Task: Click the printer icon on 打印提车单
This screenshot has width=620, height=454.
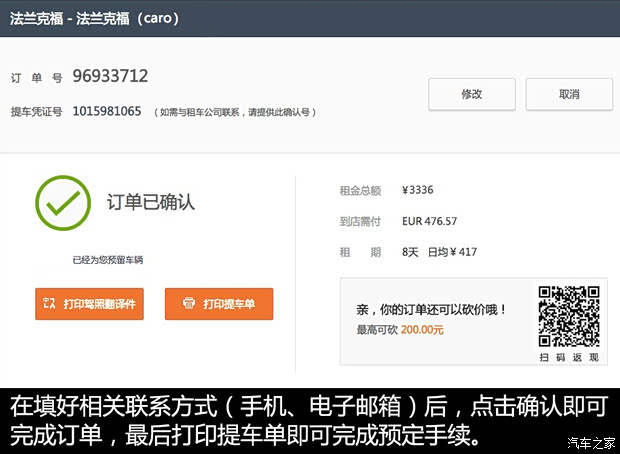Action: pos(189,303)
